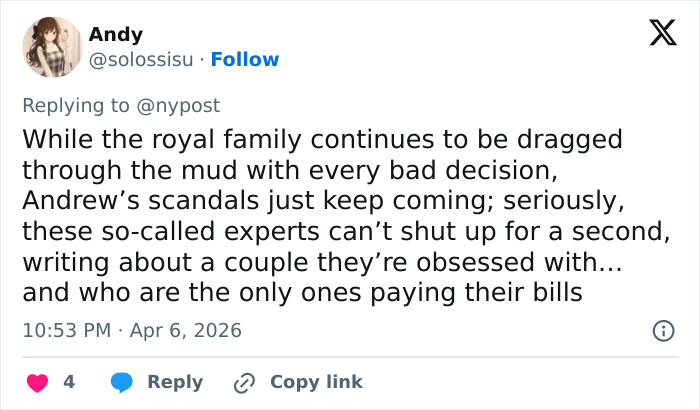700x410 pixels.
Task: Open the info circle icon
Action: pyautogui.click(x=662, y=330)
